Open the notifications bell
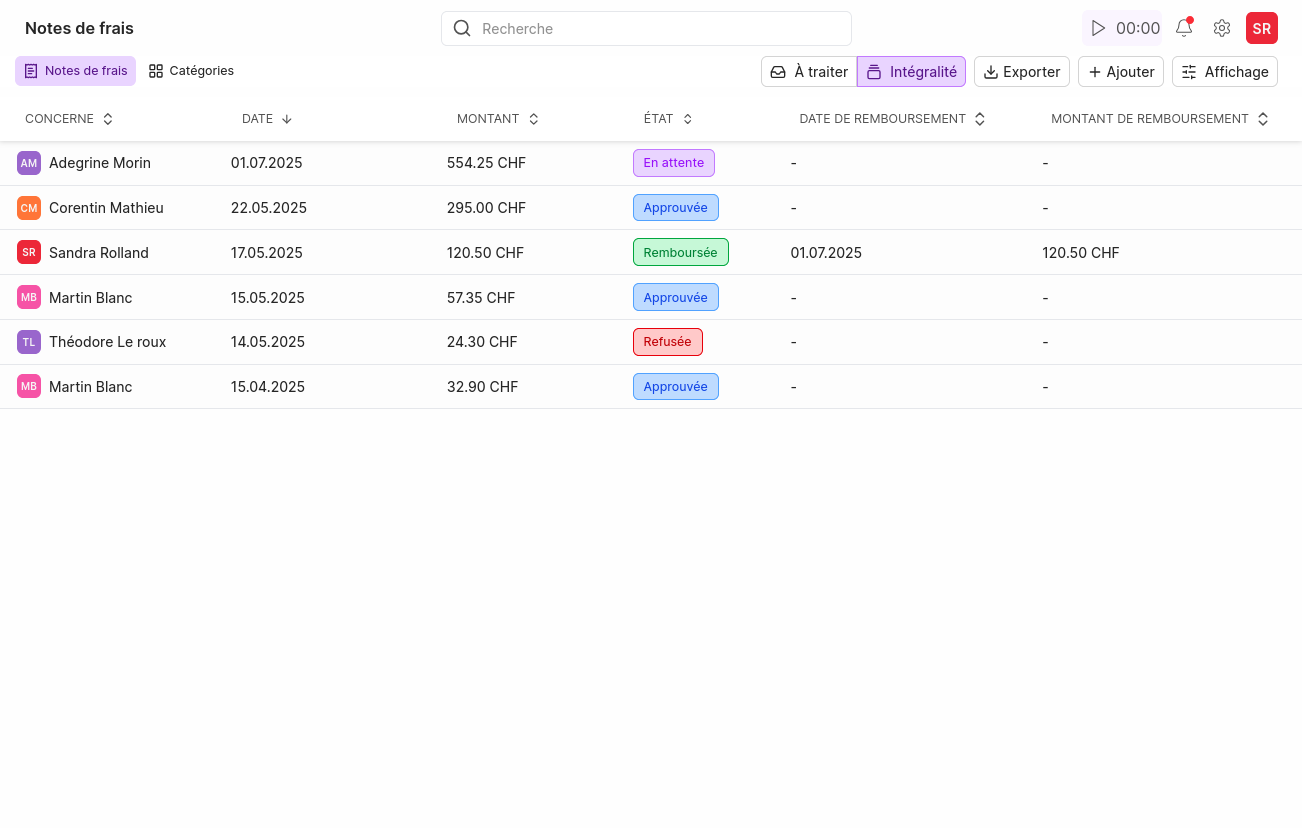The image size is (1302, 828). click(1184, 28)
